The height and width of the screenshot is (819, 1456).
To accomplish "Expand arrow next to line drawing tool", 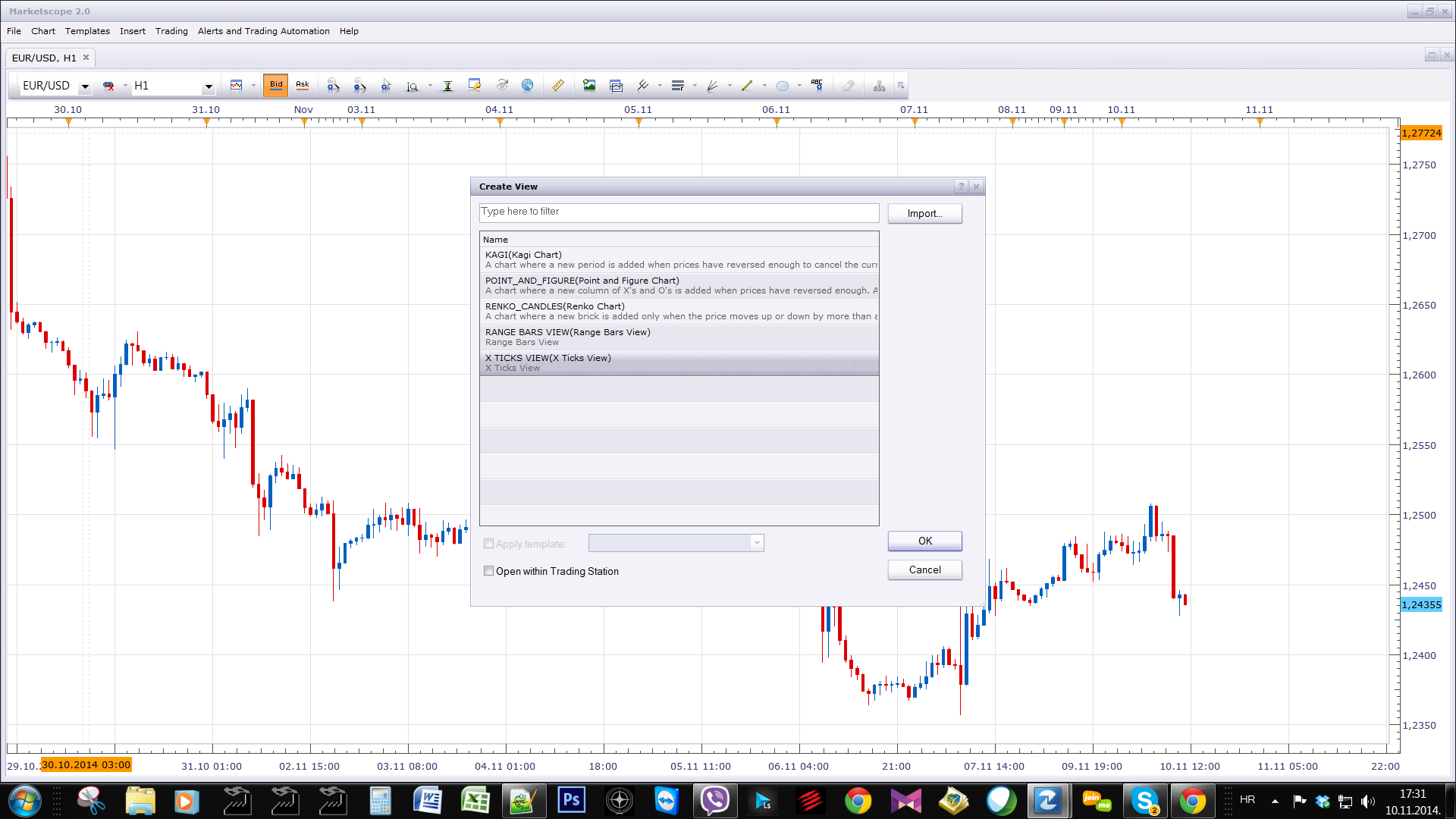I will (660, 86).
